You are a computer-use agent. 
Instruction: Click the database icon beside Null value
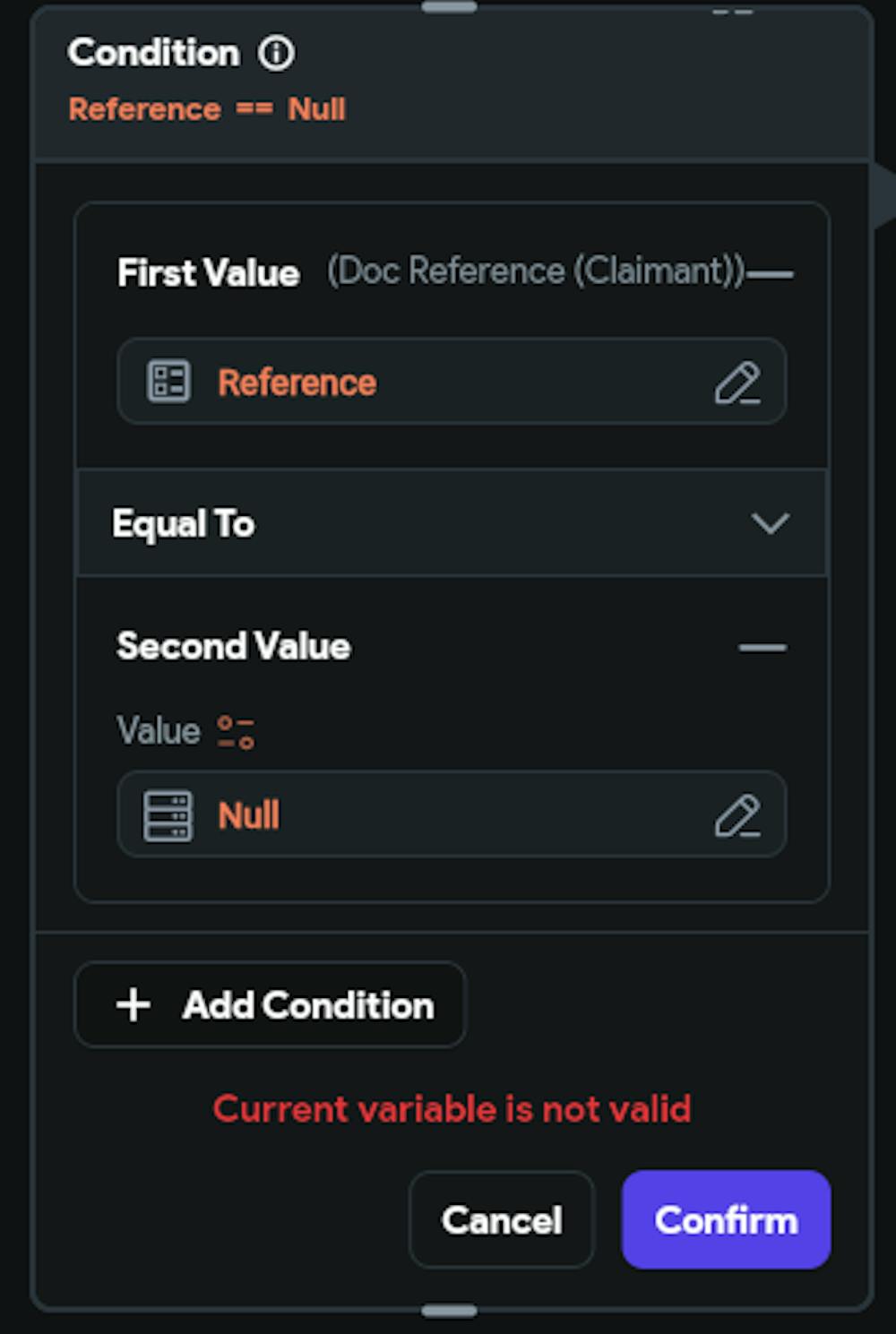tap(169, 814)
